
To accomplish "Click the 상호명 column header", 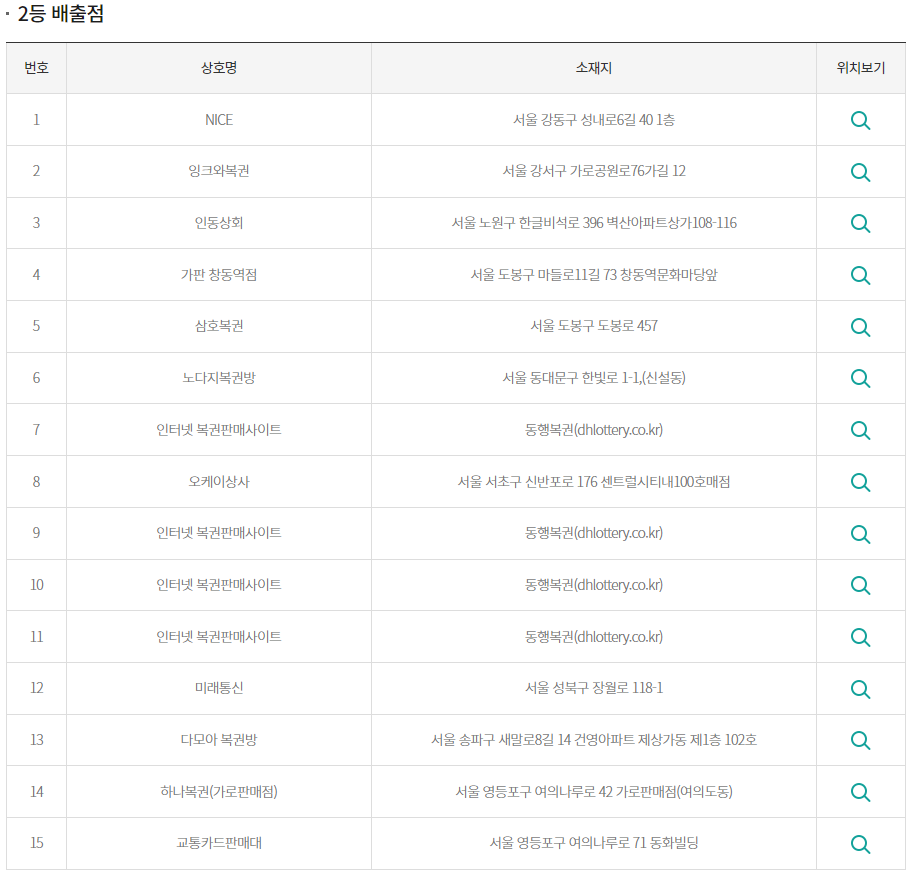I will tap(219, 68).
